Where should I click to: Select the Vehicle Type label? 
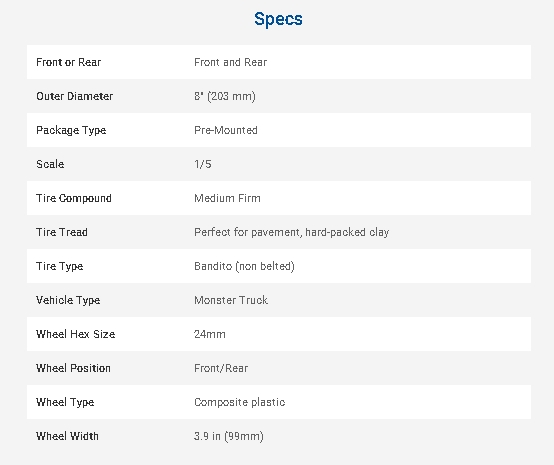click(68, 300)
